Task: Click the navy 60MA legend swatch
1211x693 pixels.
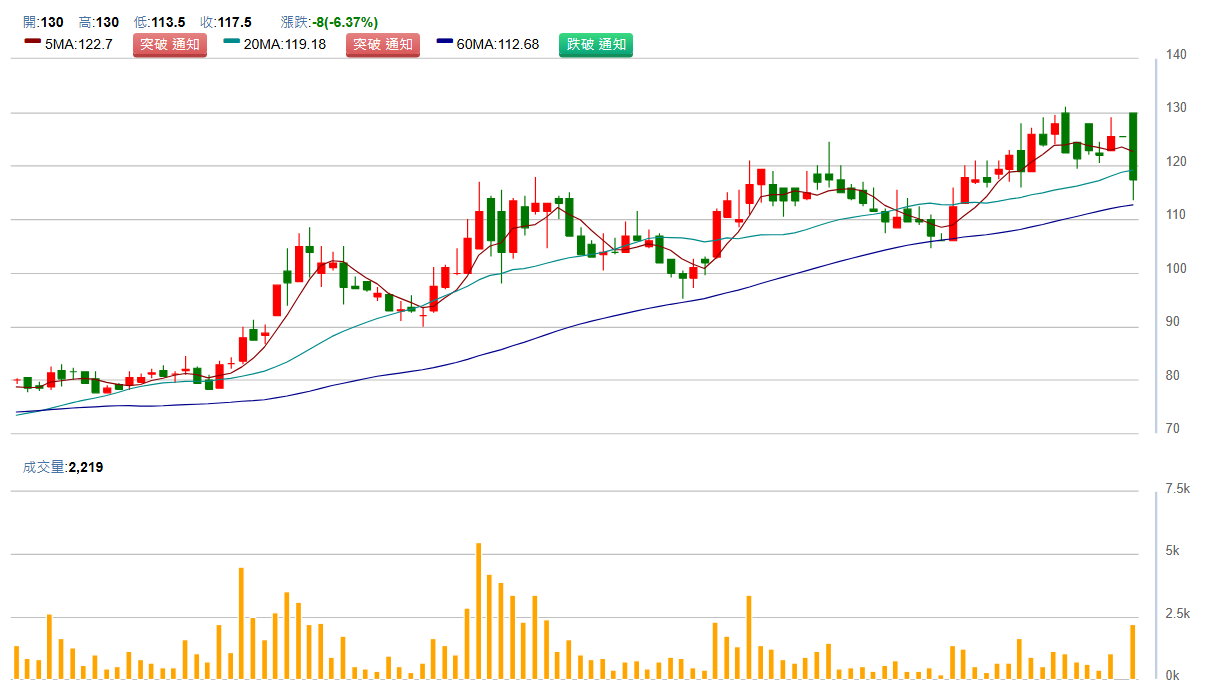Action: (445, 43)
